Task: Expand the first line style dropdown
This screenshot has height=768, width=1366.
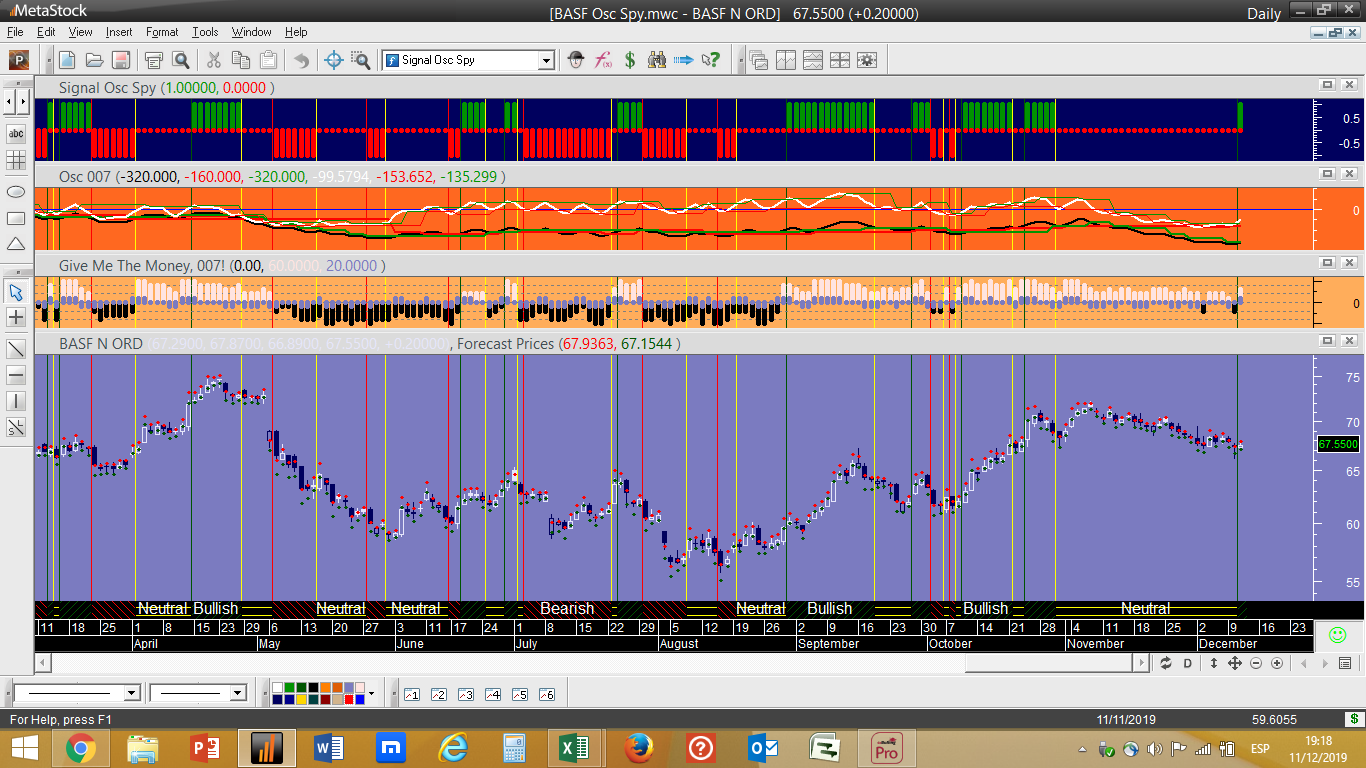Action: (131, 693)
